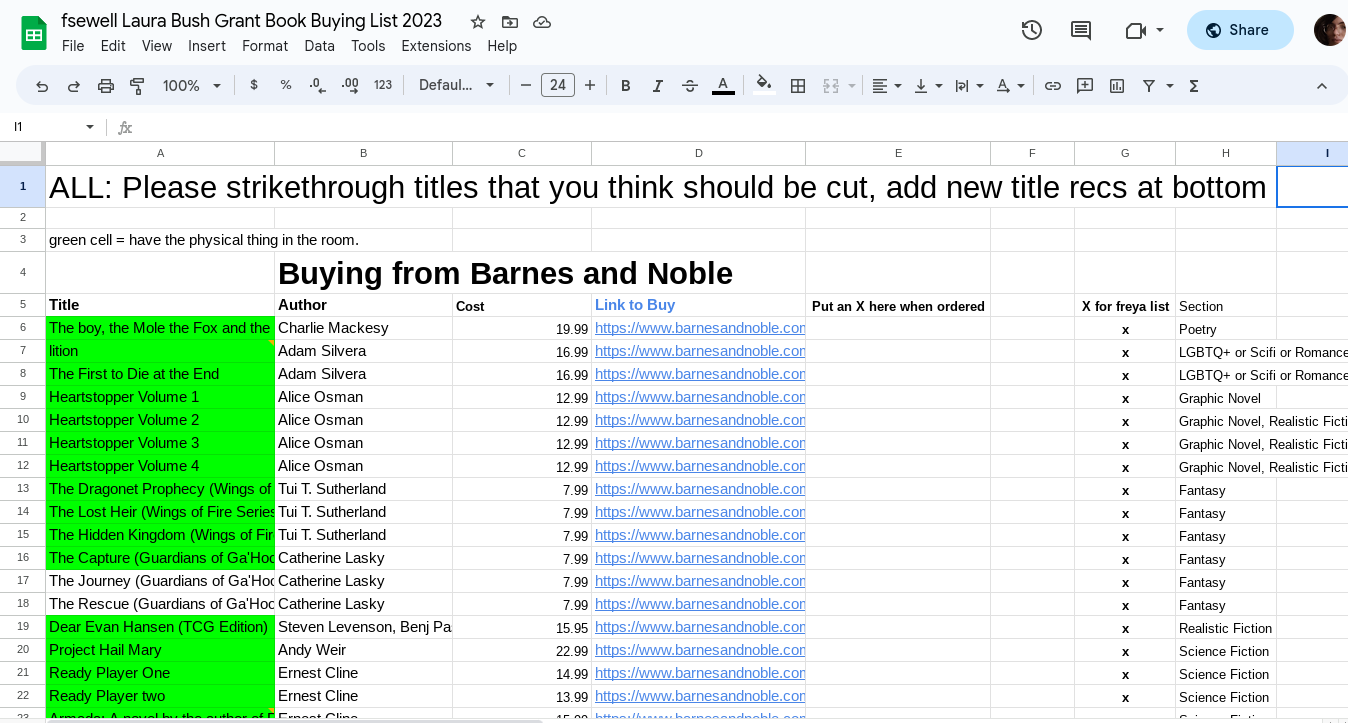Open the Barnes and Noble link for Project Hail Mary
Viewport: 1348px width, 723px height.
699,650
